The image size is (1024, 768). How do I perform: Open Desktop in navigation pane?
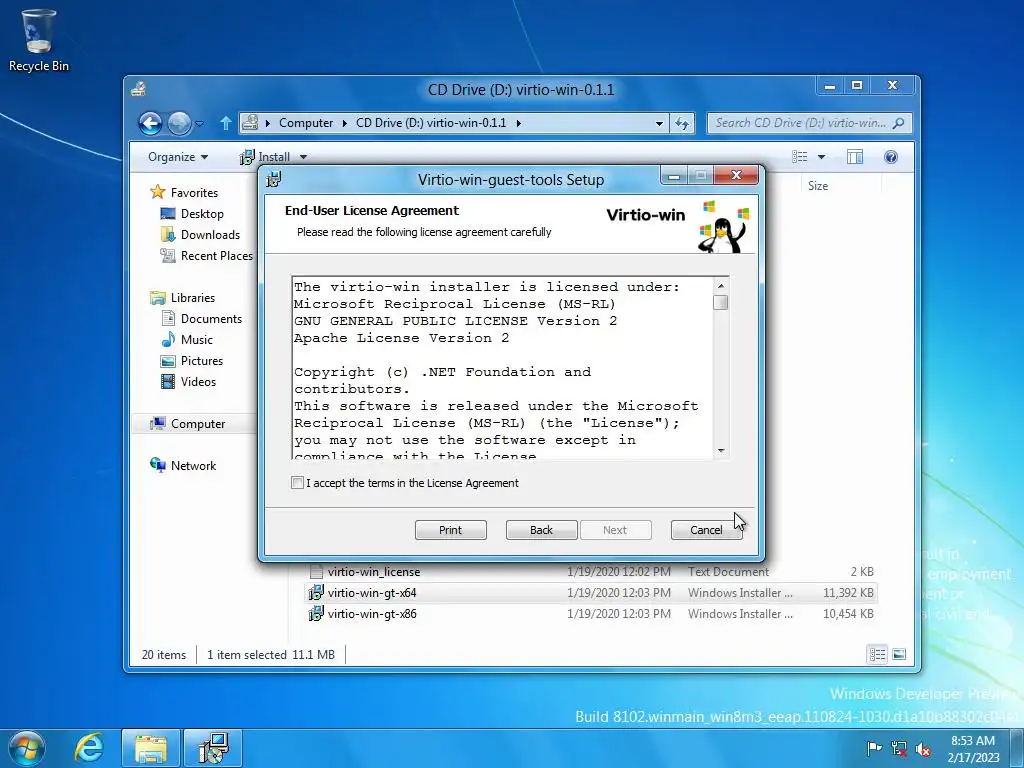coord(202,214)
